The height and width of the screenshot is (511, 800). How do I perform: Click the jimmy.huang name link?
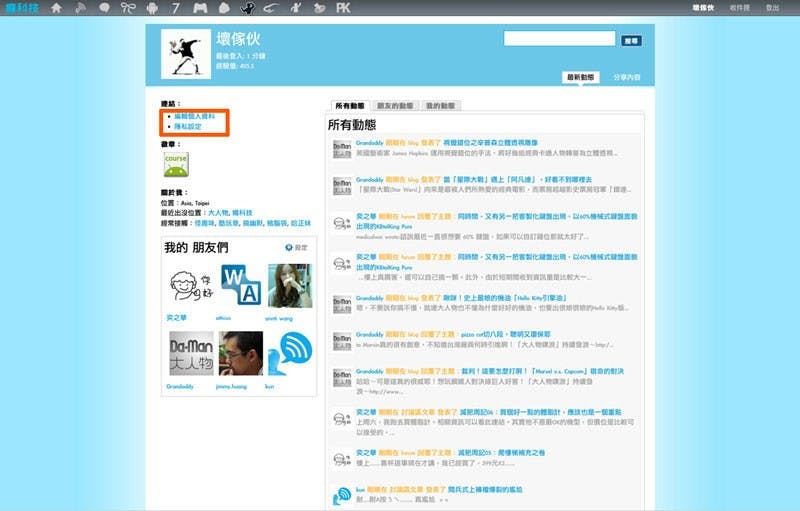tap(231, 387)
